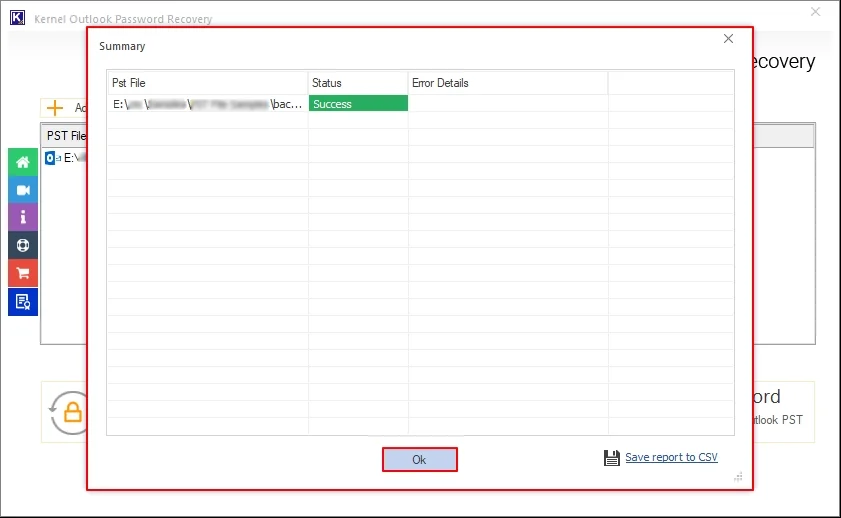
Task: Click the Status column header
Action: (358, 83)
